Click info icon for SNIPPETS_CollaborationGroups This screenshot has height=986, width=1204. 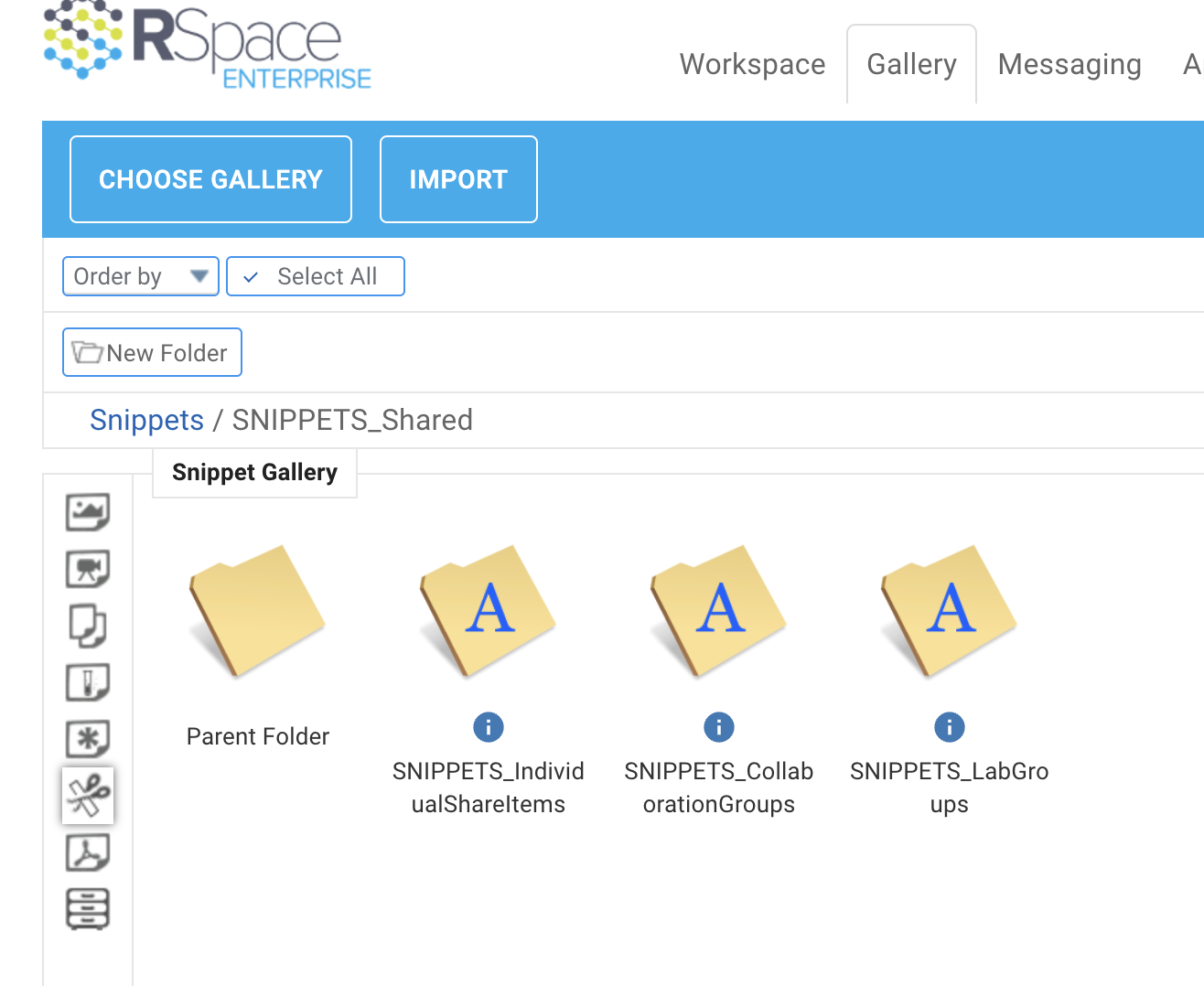point(719,727)
